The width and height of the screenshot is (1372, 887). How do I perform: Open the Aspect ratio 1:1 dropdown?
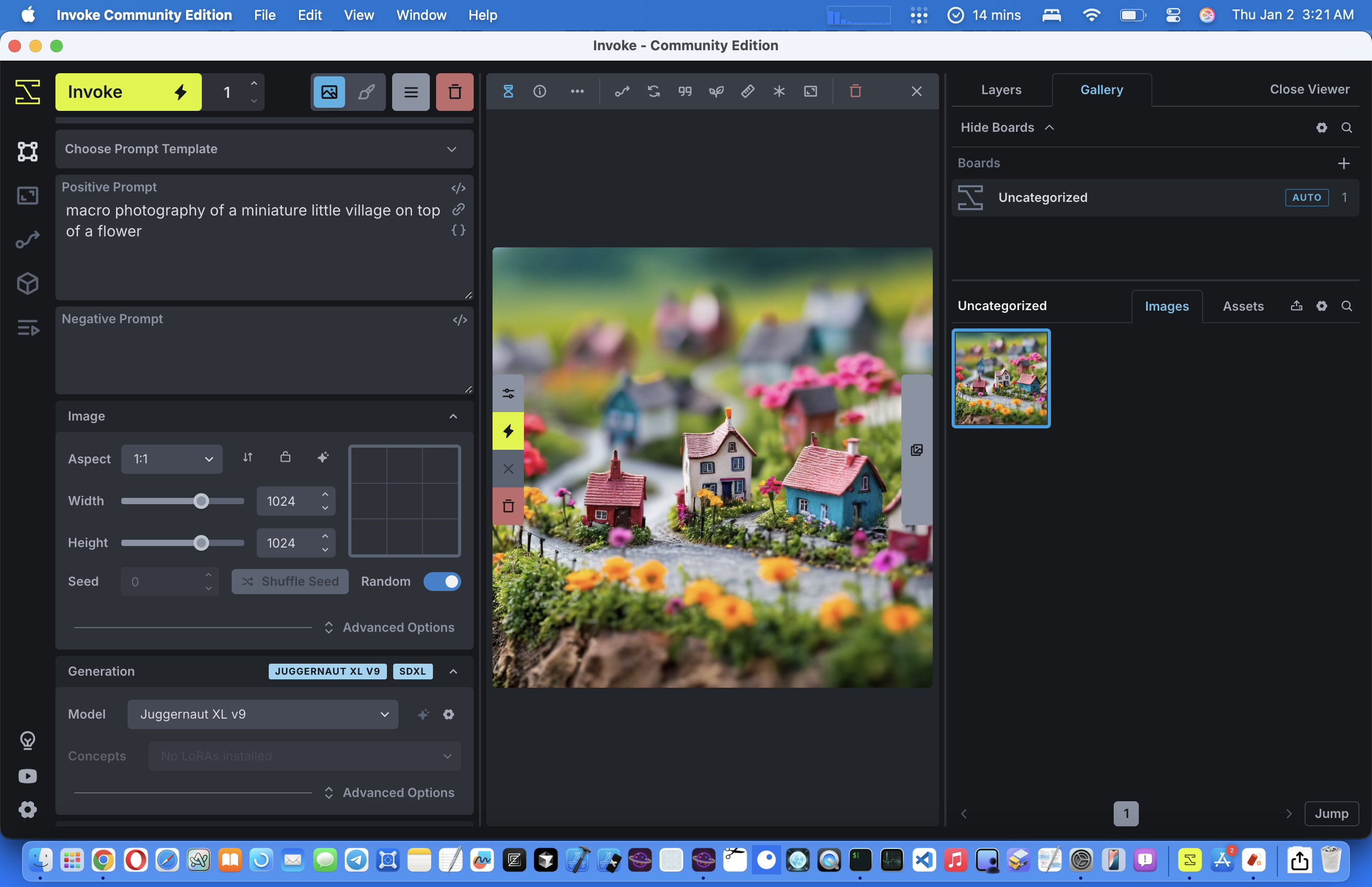coord(171,459)
